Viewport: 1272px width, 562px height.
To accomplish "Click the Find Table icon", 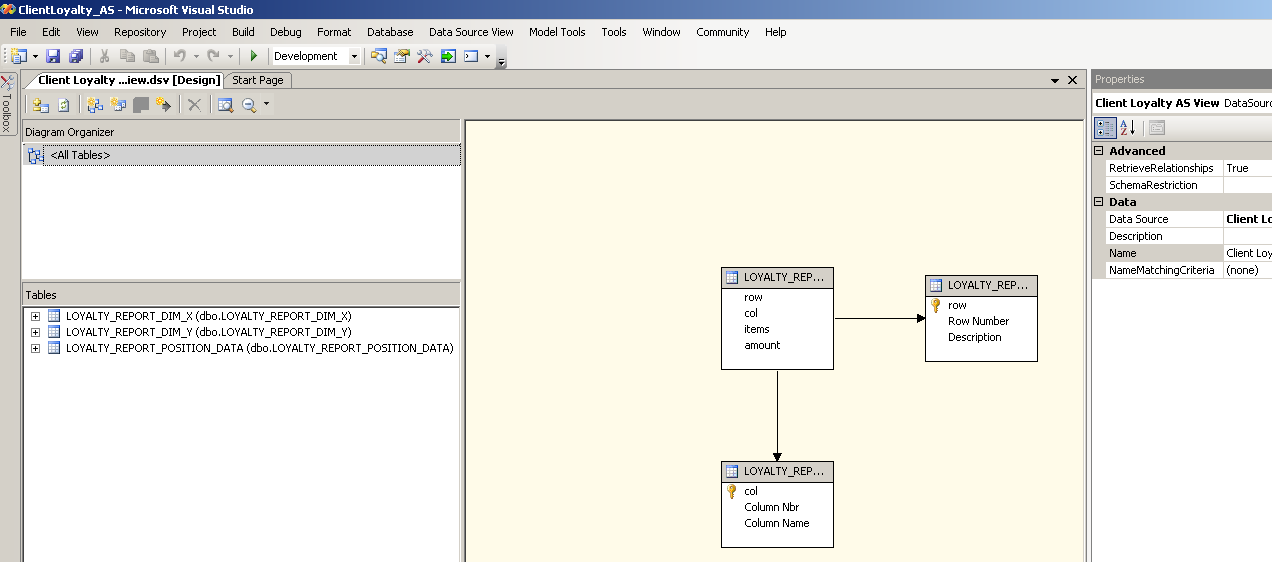I will (x=225, y=105).
